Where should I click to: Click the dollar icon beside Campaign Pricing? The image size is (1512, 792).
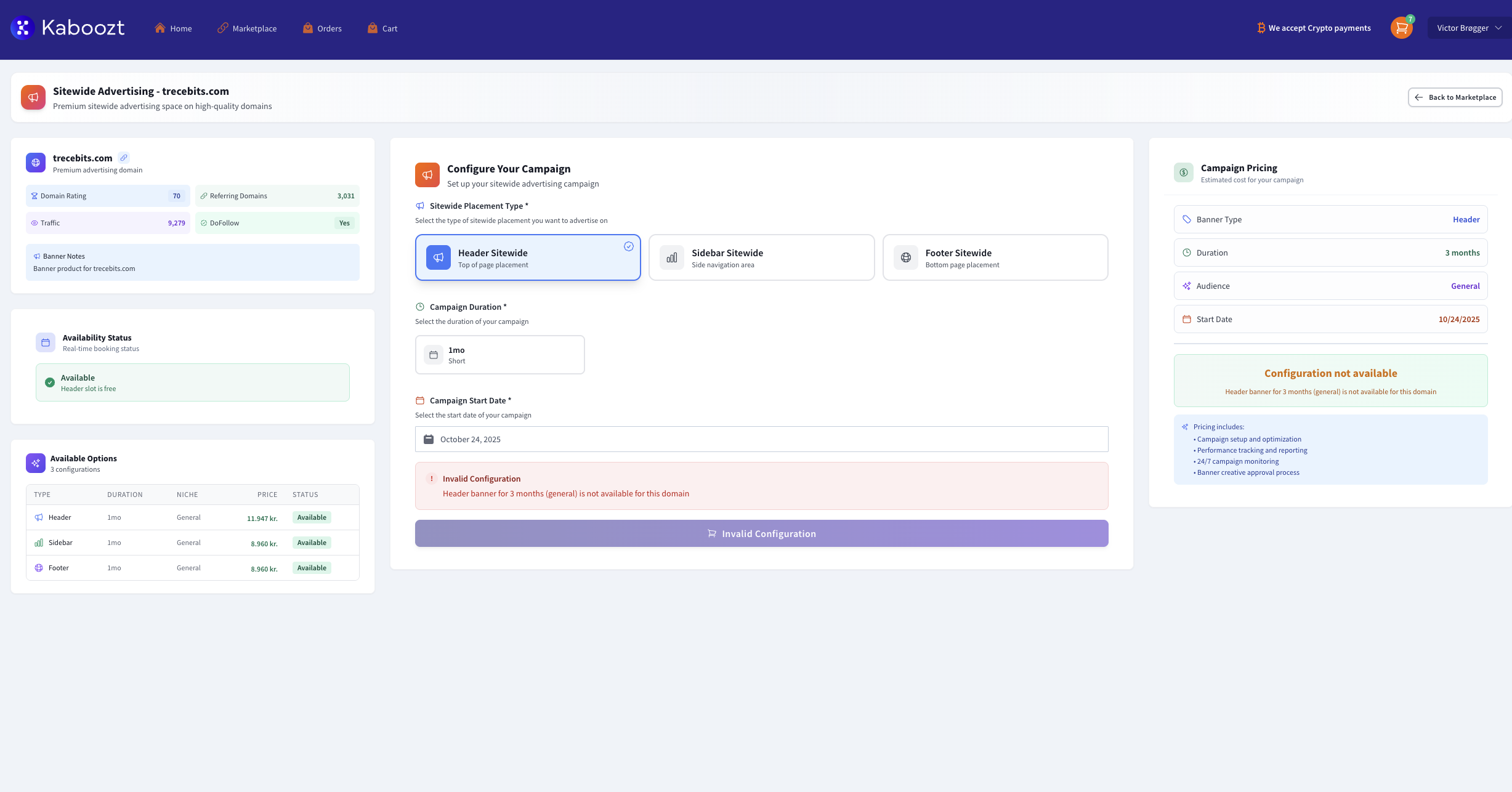[1183, 172]
